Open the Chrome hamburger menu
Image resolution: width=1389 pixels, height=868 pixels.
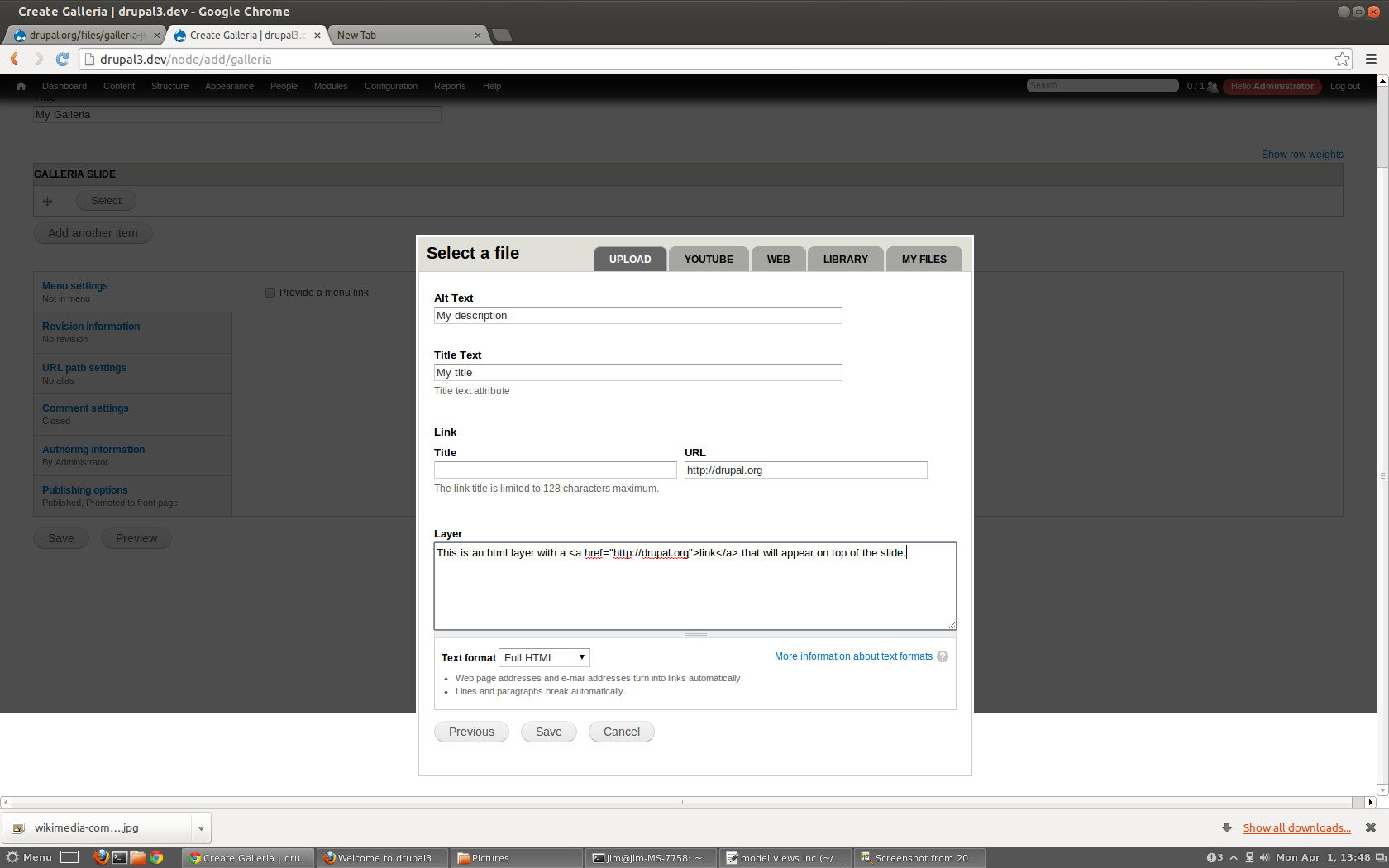[1369, 59]
